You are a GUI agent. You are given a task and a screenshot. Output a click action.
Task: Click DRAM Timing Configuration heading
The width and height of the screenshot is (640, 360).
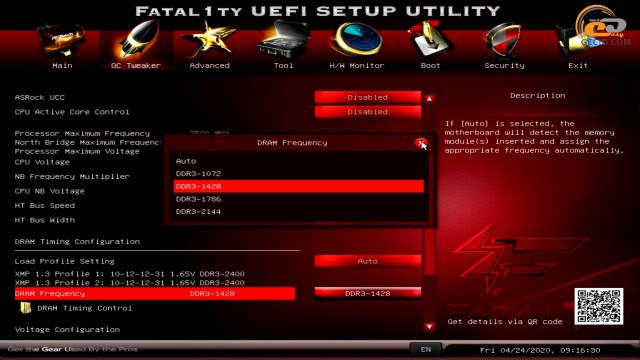tap(77, 242)
